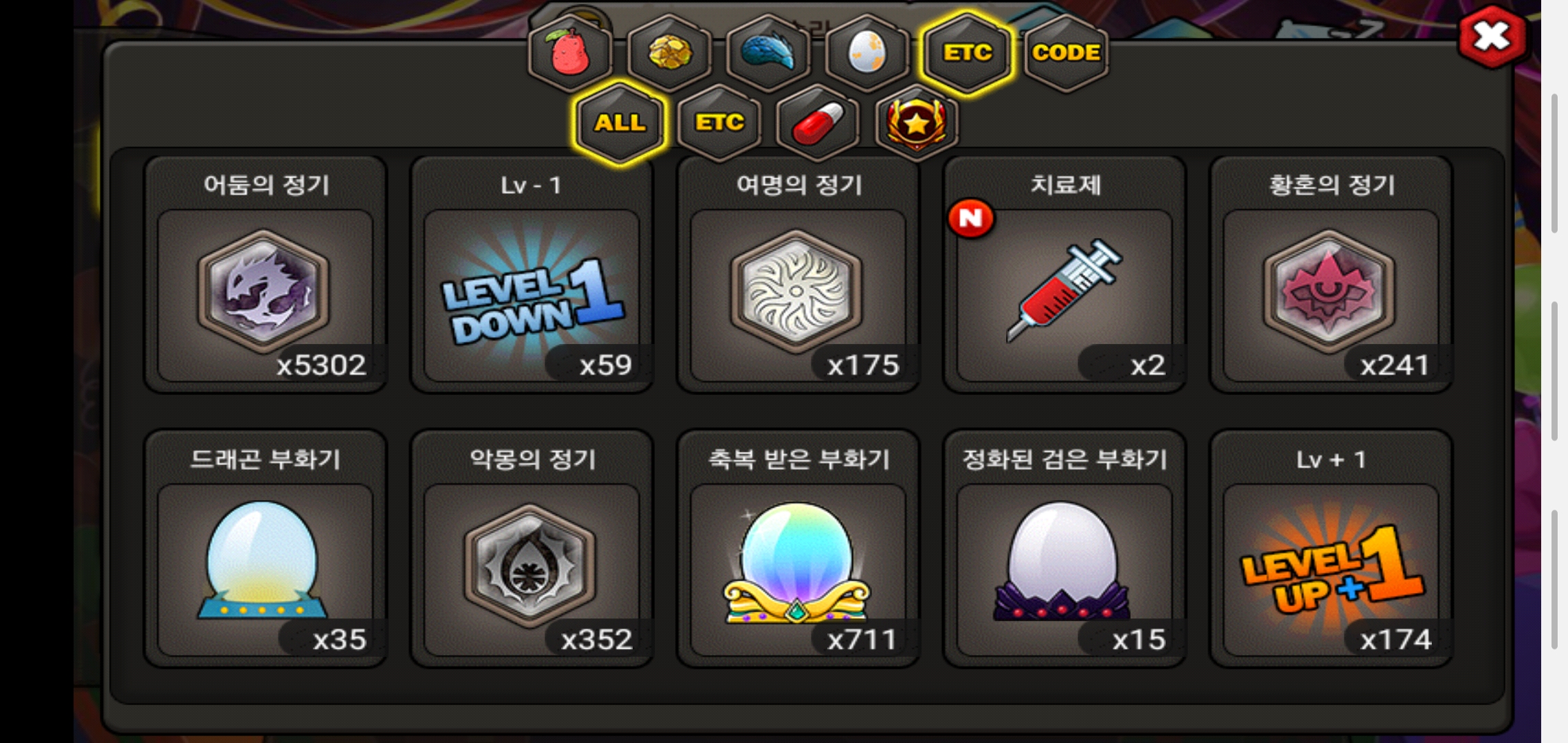1568x743 pixels.
Task: Filter by gold star badge items
Action: (x=917, y=122)
